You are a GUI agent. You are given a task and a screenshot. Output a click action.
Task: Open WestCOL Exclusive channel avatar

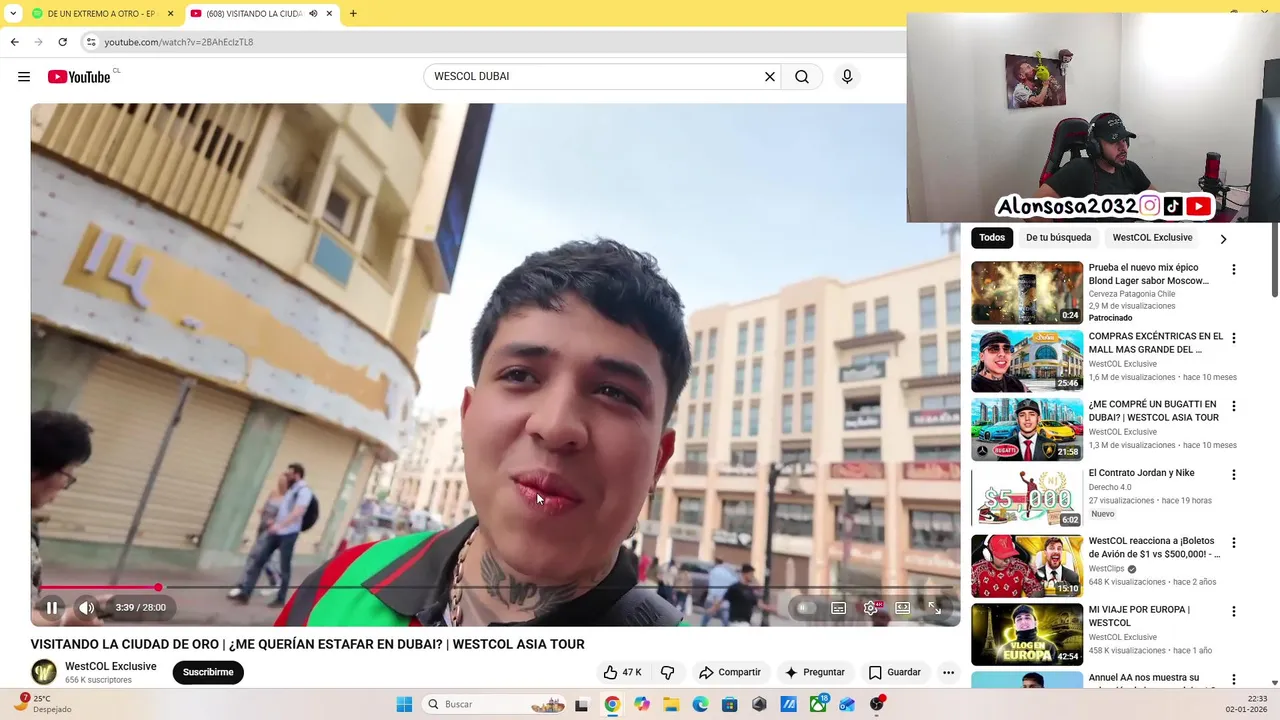[44, 672]
